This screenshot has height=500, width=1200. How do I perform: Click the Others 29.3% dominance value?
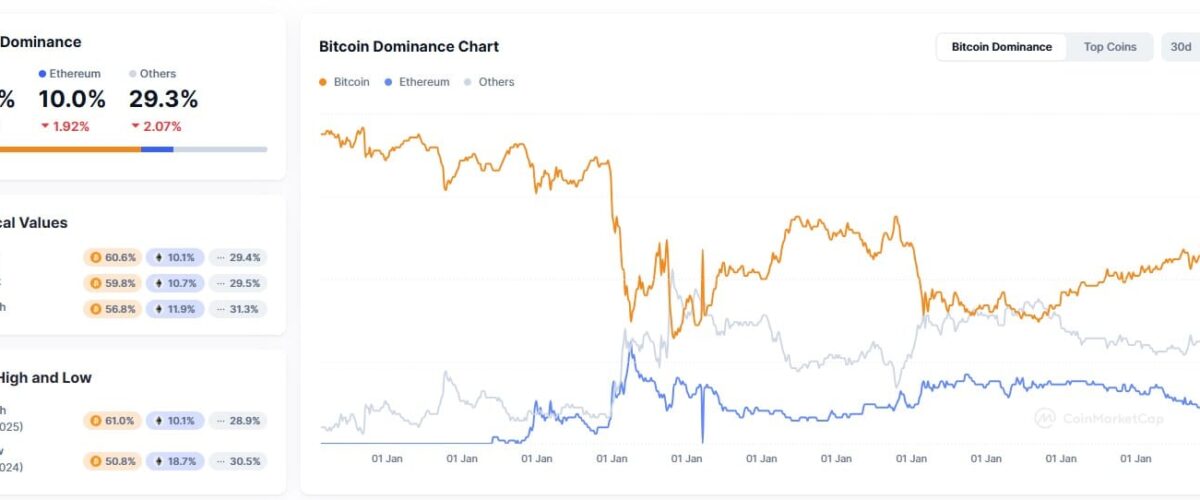[x=163, y=99]
